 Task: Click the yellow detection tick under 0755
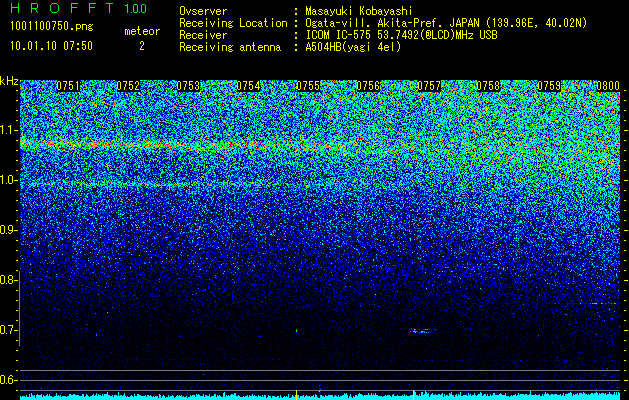tap(296, 394)
